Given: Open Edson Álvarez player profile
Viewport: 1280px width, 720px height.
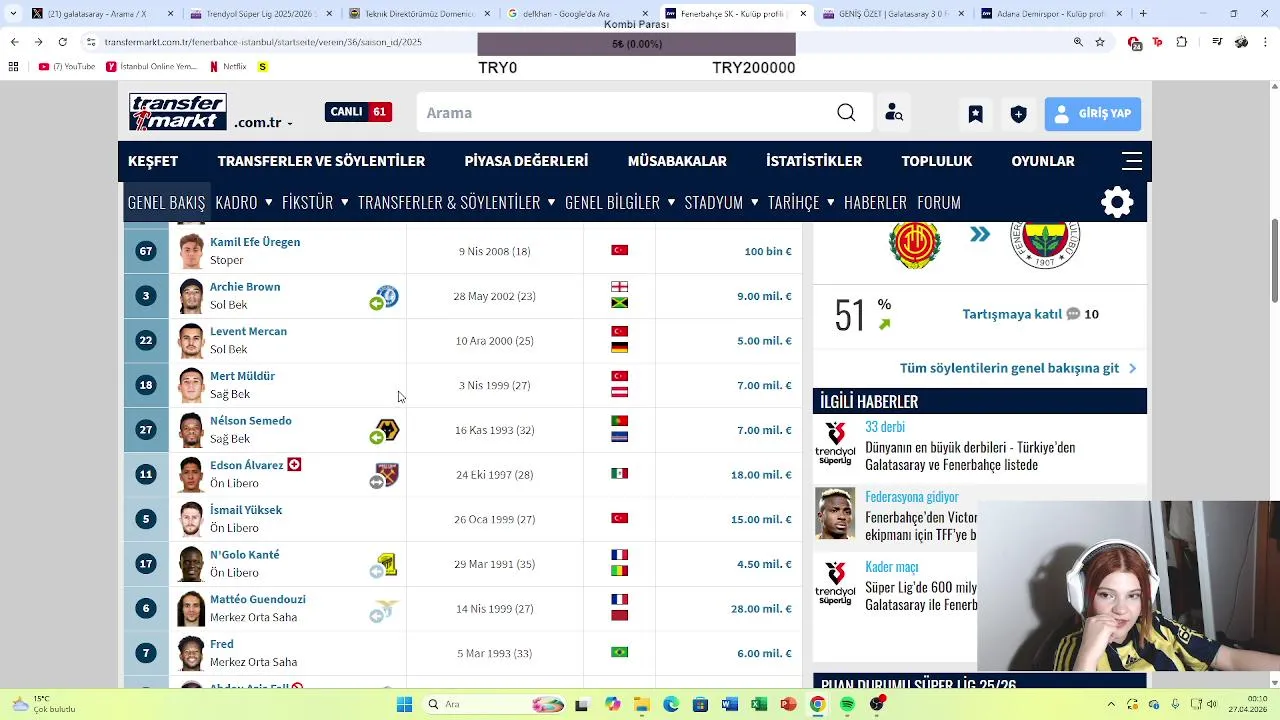Looking at the screenshot, I should 247,466.
